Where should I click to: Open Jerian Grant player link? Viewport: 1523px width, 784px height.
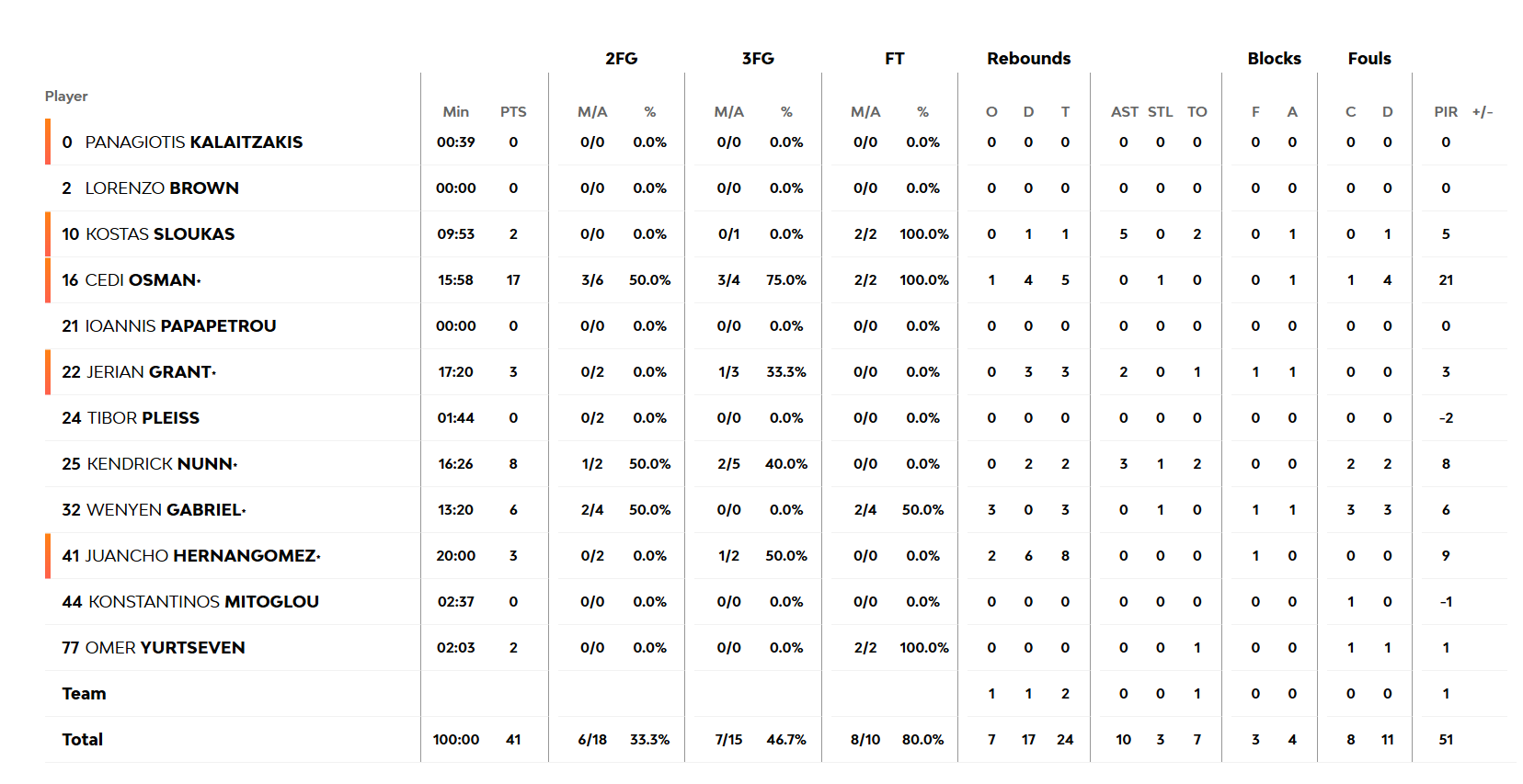149,372
